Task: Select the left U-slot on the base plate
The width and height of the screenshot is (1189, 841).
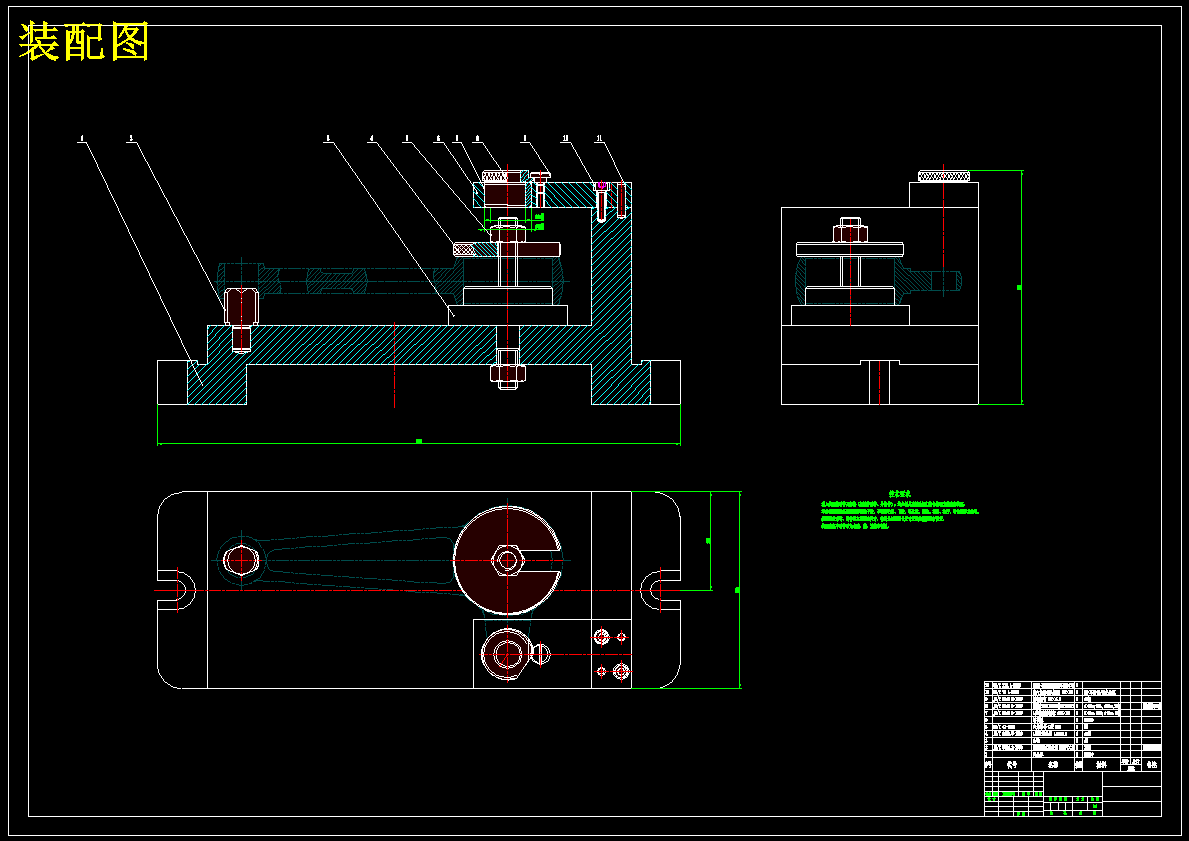Action: pyautogui.click(x=177, y=589)
